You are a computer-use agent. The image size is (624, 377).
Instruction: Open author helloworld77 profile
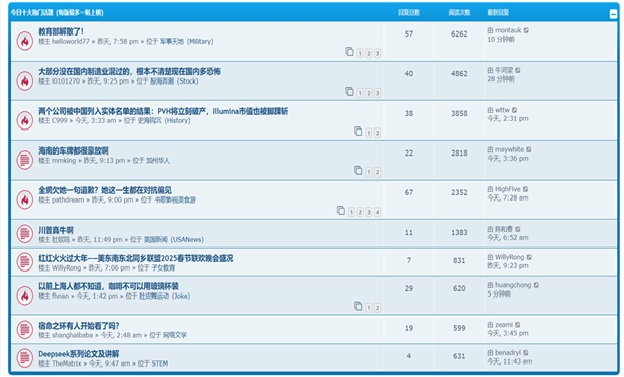pyautogui.click(x=70, y=41)
